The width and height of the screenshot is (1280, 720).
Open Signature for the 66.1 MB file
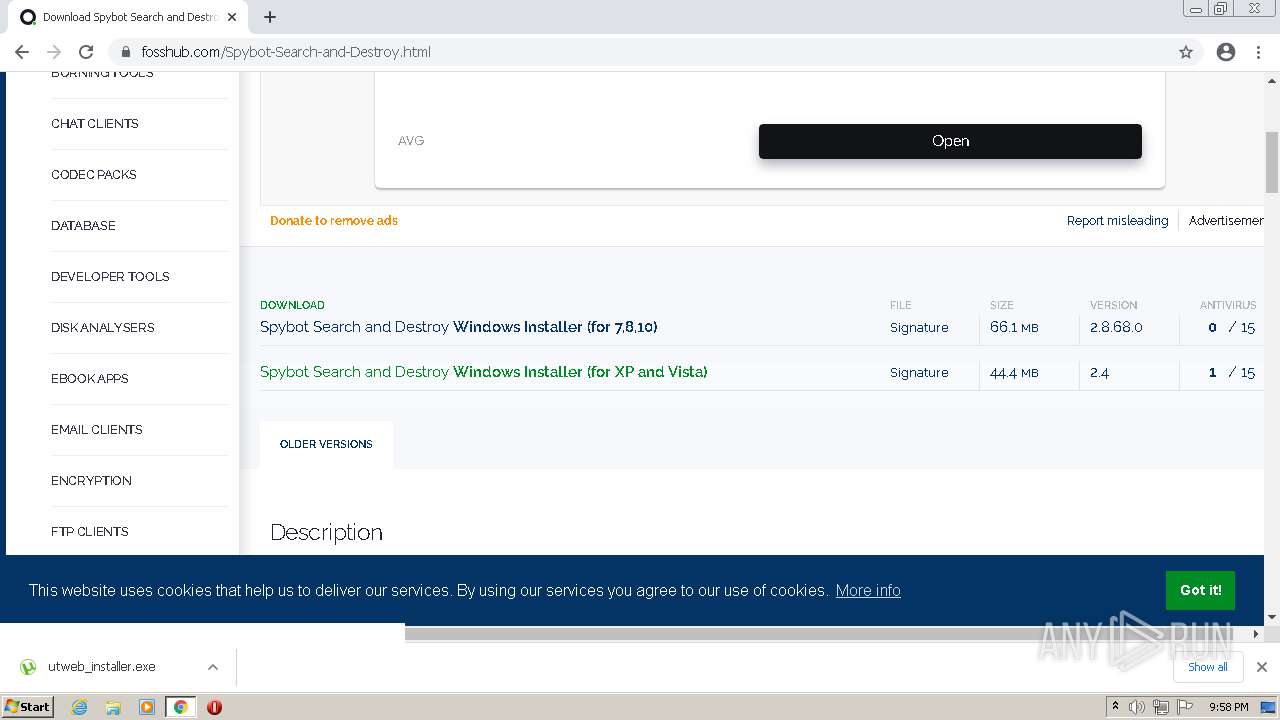coord(919,328)
